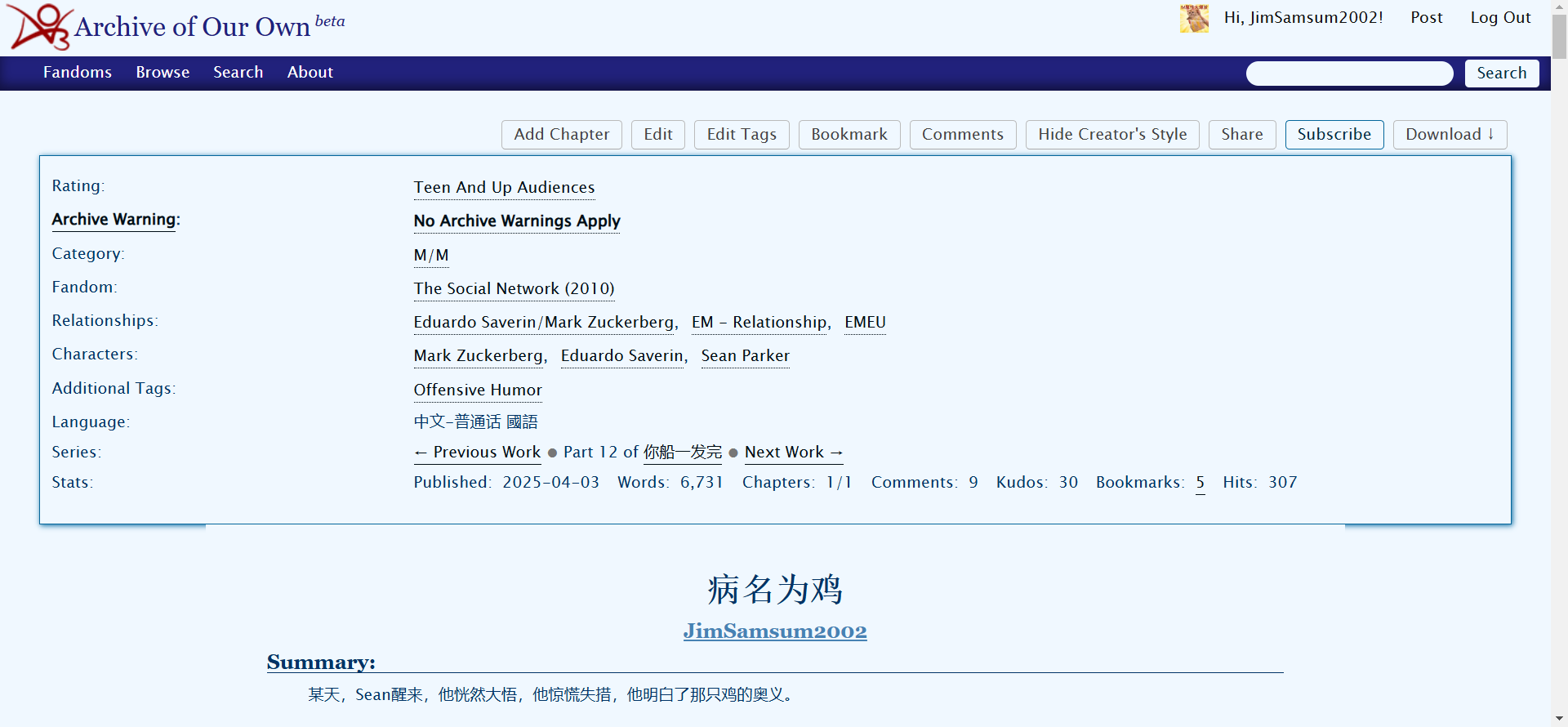Click the Subscribe button
This screenshot has height=727, width=1568.
1334,135
